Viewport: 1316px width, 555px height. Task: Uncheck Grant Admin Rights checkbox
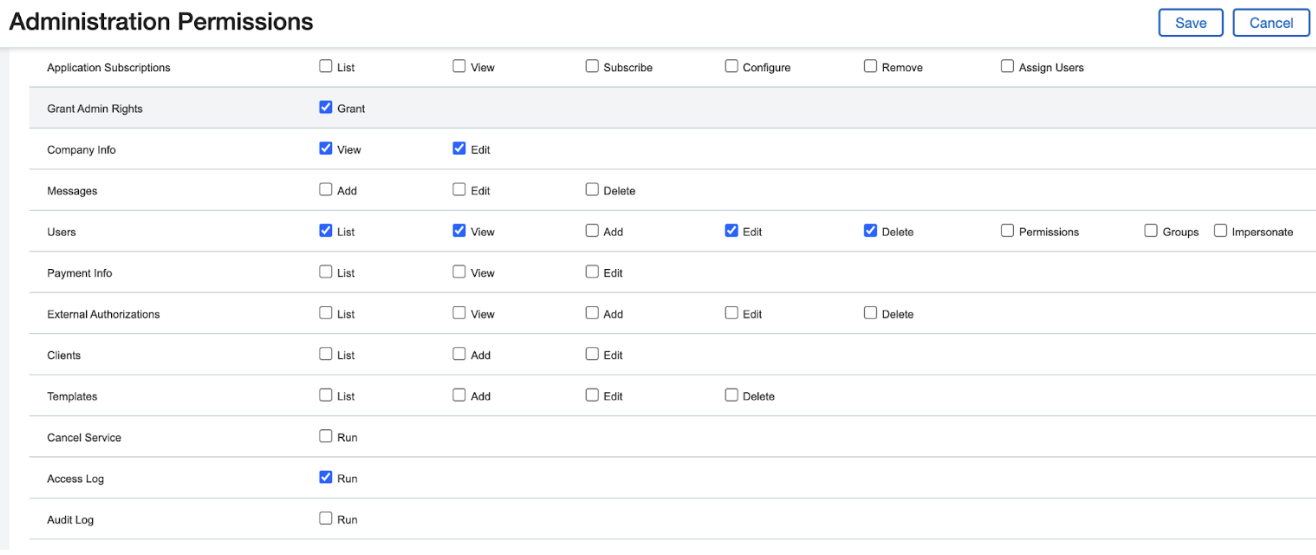point(326,107)
